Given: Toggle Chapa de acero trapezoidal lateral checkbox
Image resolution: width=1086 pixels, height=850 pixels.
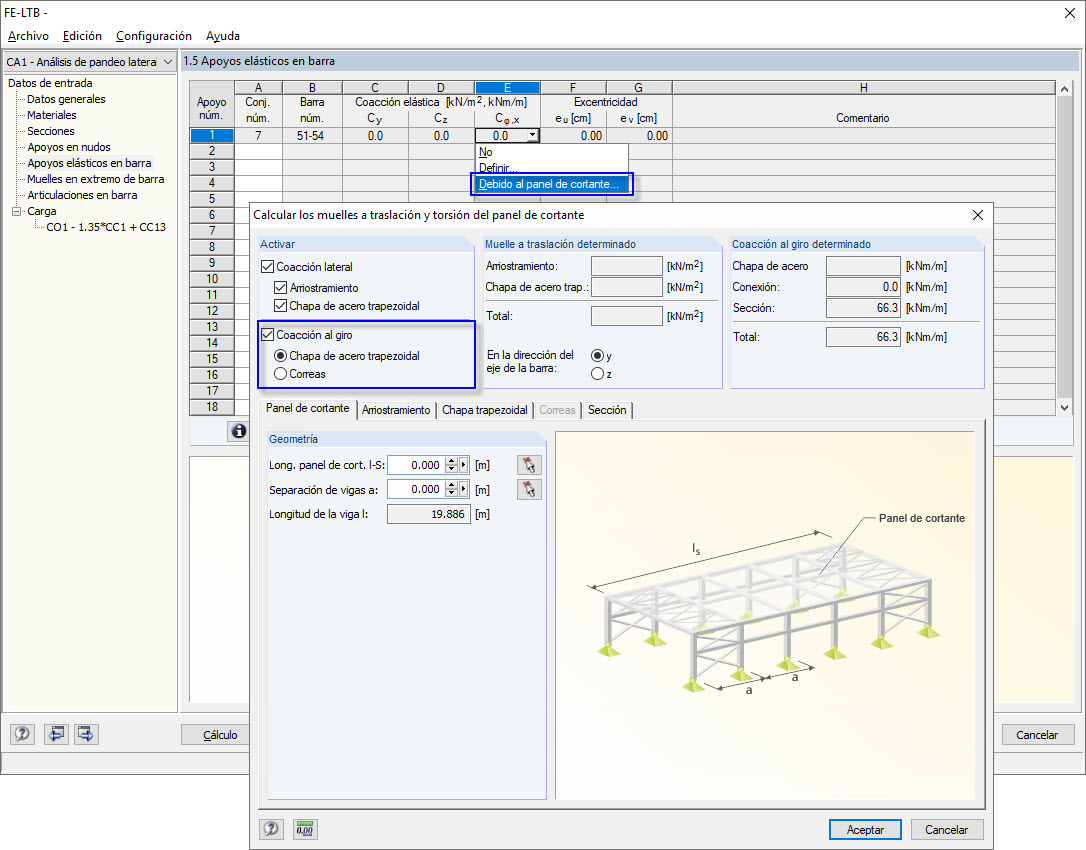Looking at the screenshot, I should click(x=281, y=306).
